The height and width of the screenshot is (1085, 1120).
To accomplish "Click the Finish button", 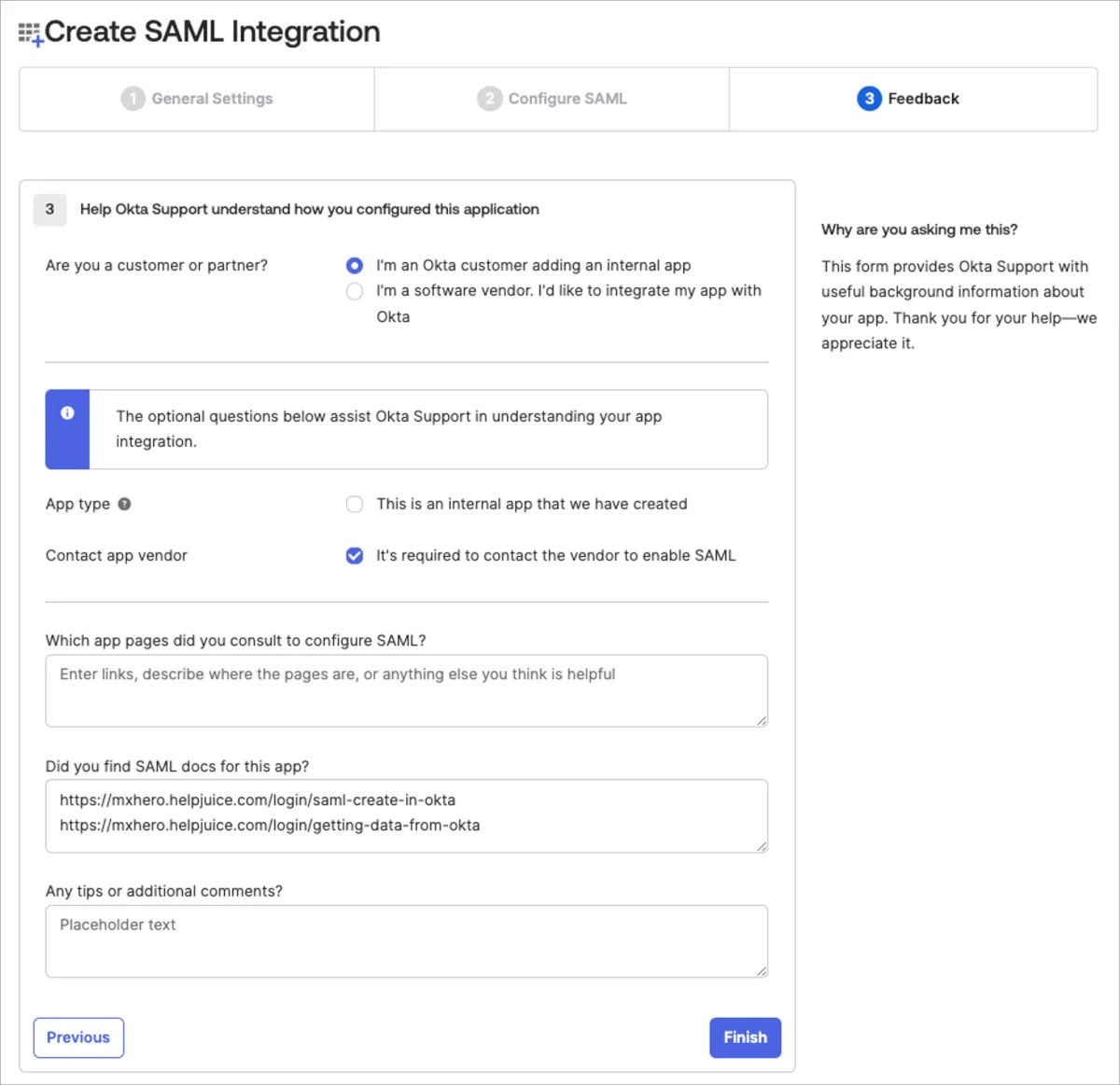I will click(745, 1037).
